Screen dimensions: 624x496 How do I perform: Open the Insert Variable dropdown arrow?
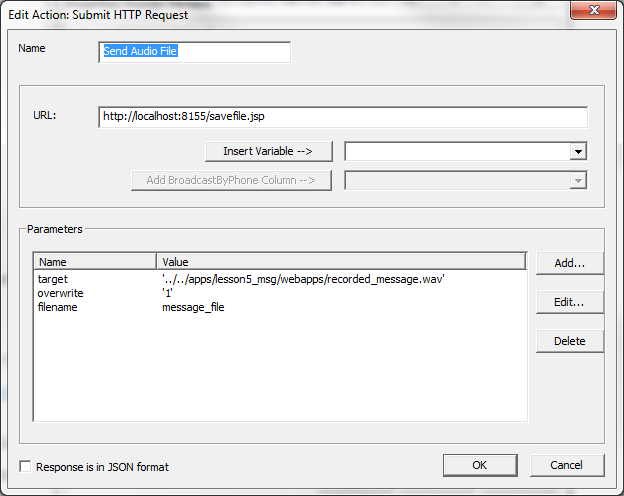(577, 152)
